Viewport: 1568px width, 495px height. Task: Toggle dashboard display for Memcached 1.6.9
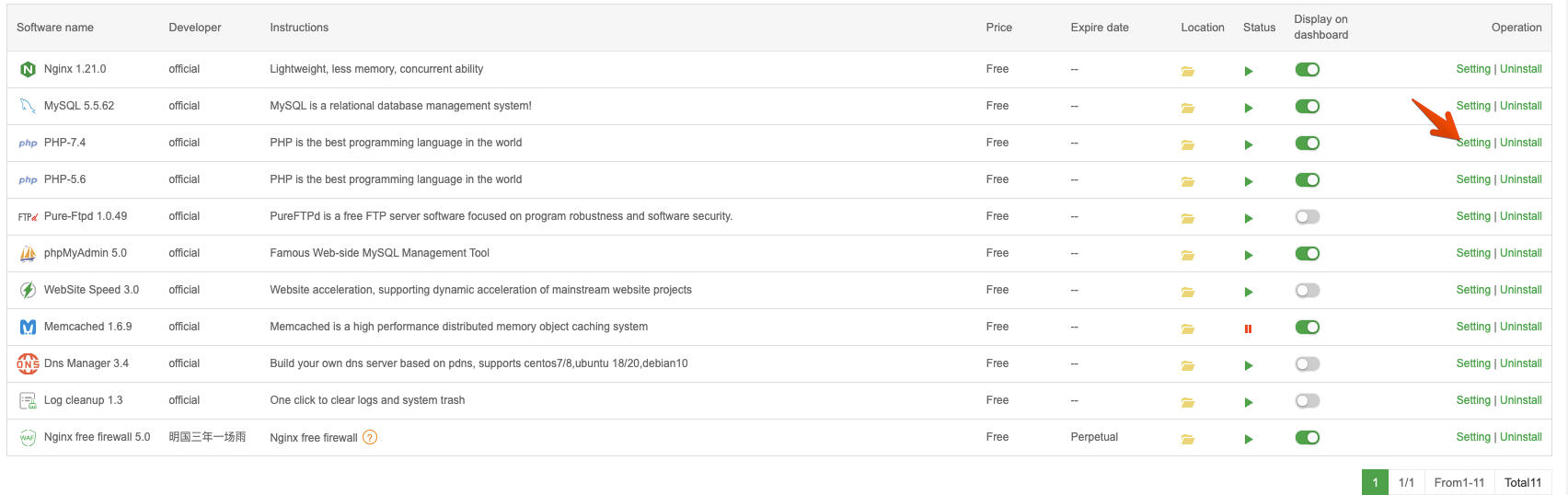(x=1307, y=327)
